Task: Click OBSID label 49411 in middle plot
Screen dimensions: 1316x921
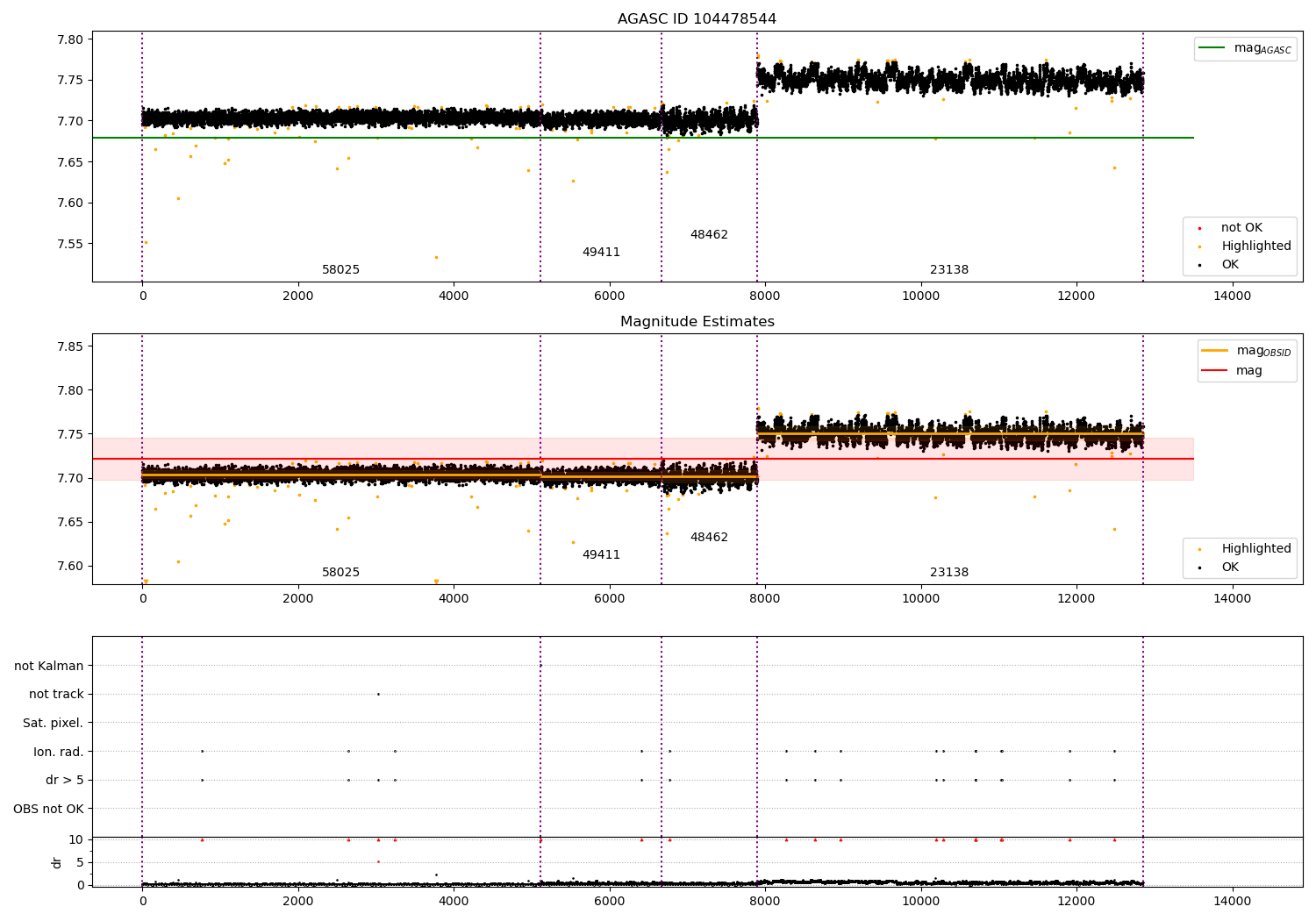Action: pyautogui.click(x=601, y=555)
